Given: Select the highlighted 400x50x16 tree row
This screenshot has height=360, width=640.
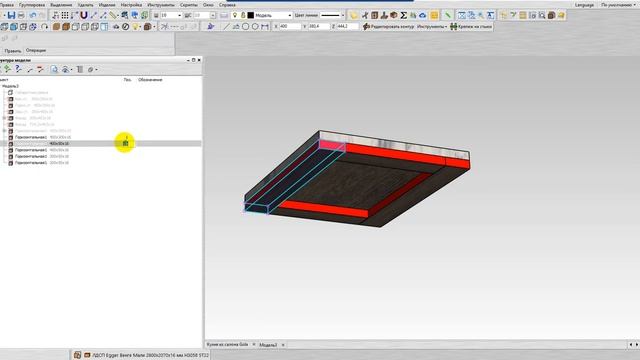Looking at the screenshot, I should pos(101,144).
